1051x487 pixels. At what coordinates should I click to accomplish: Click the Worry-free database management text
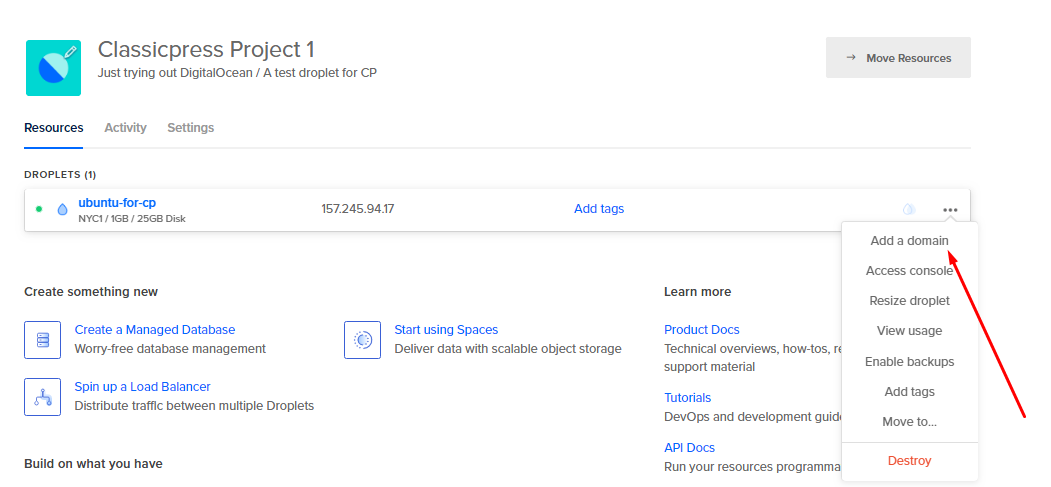tap(170, 349)
